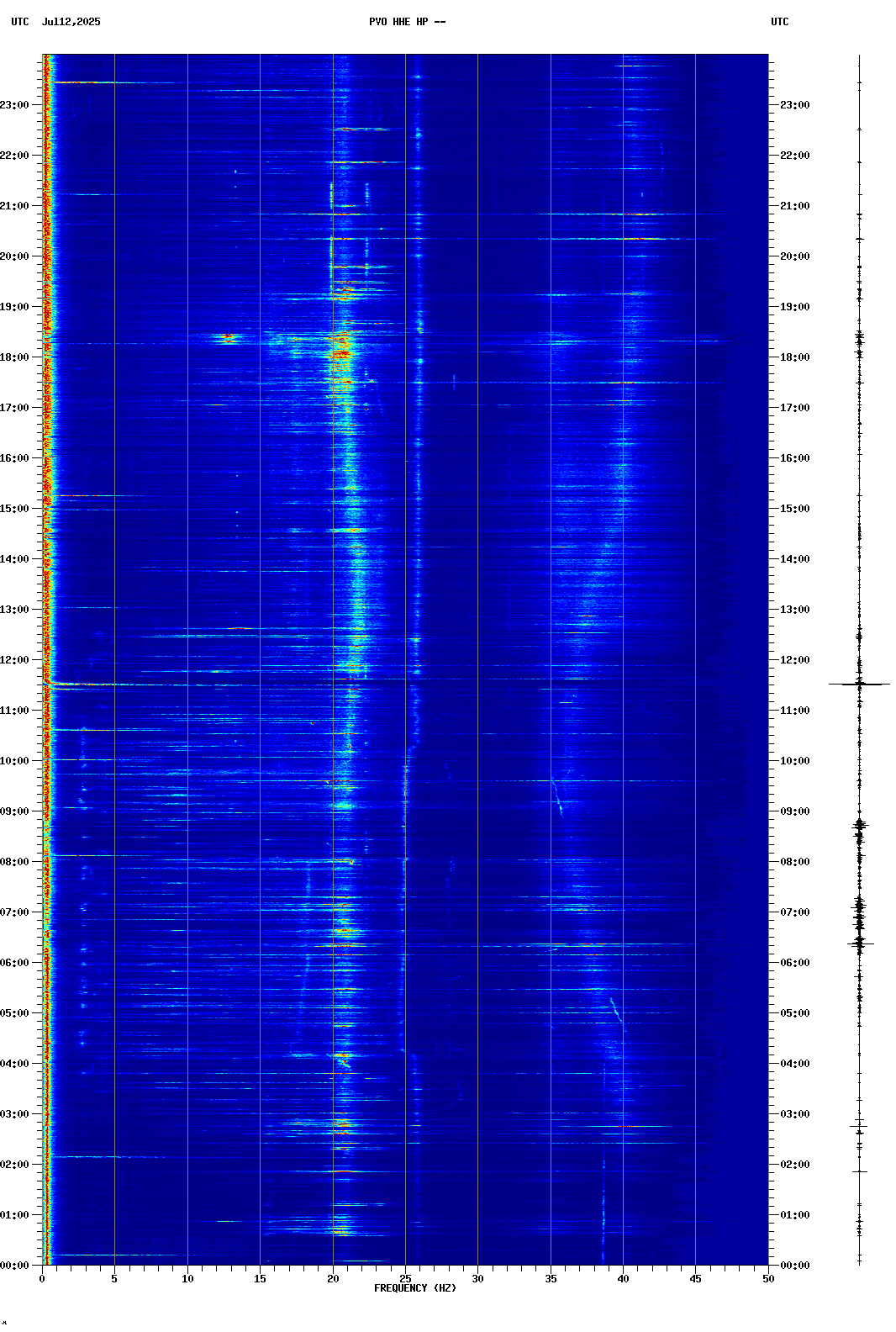Image resolution: width=896 pixels, height=1332 pixels.
Task: Click the 12:00 label on the left time axis
Action: pos(14,660)
